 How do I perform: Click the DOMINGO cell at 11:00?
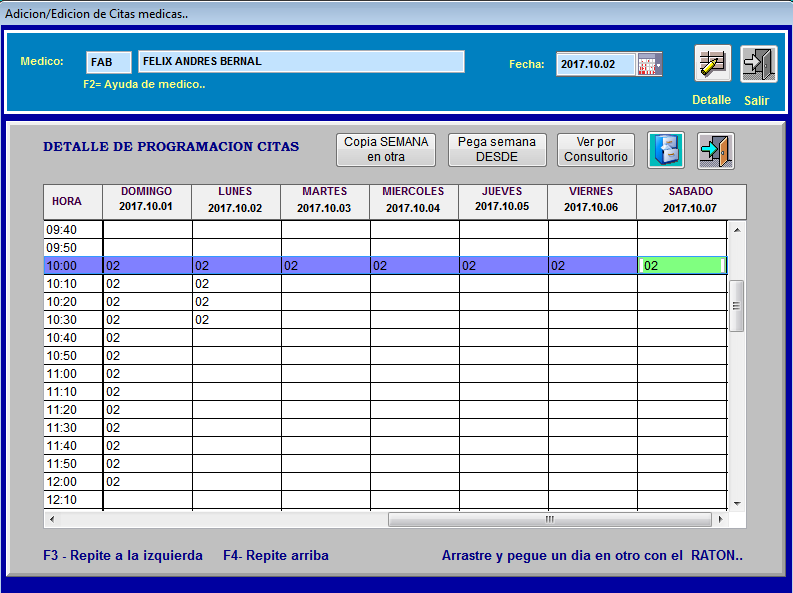[x=148, y=374]
